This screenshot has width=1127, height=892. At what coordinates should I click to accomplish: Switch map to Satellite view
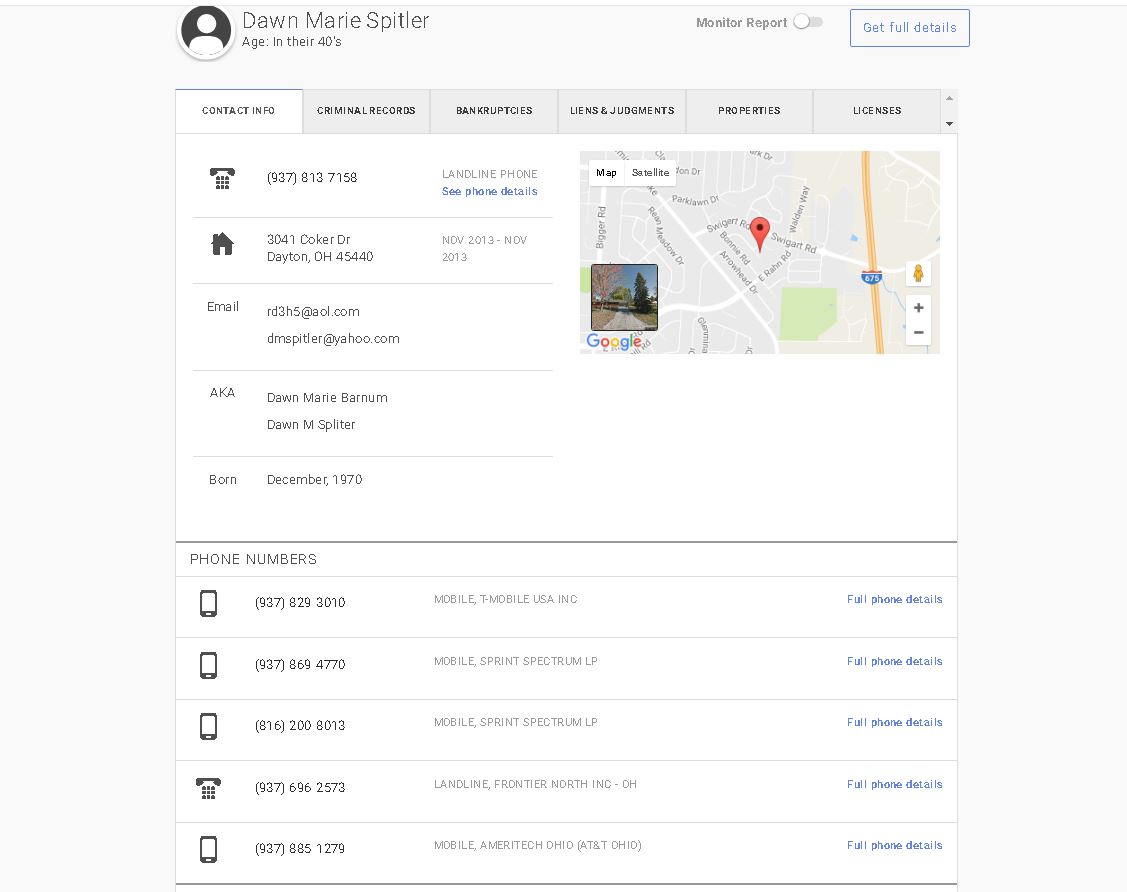pos(650,173)
